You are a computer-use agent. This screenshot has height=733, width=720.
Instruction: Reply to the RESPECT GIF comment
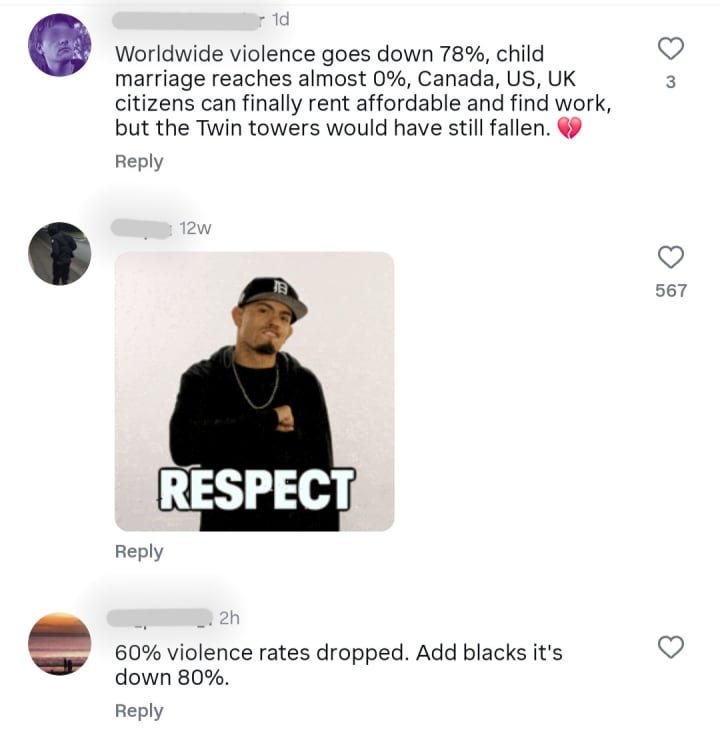(139, 551)
